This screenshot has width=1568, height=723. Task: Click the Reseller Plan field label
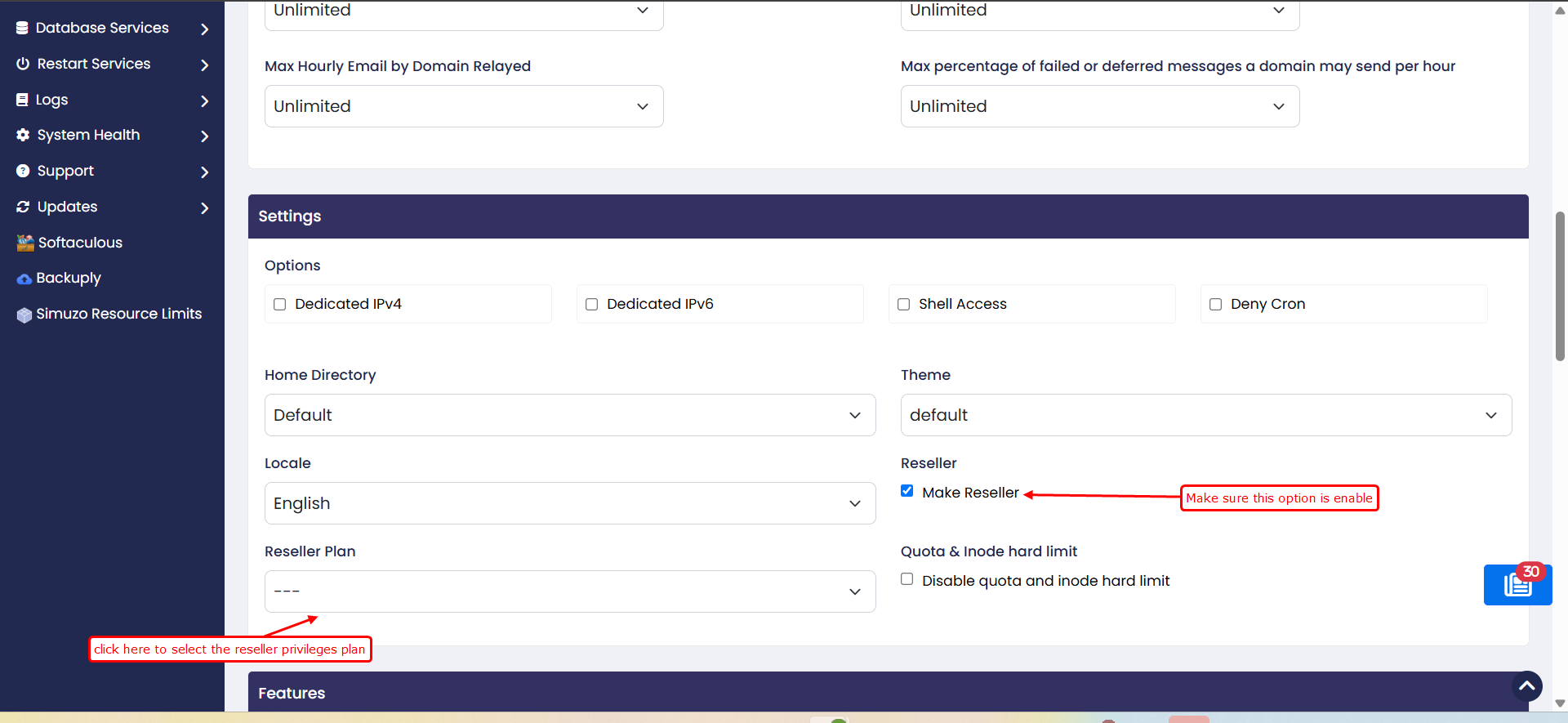click(310, 551)
